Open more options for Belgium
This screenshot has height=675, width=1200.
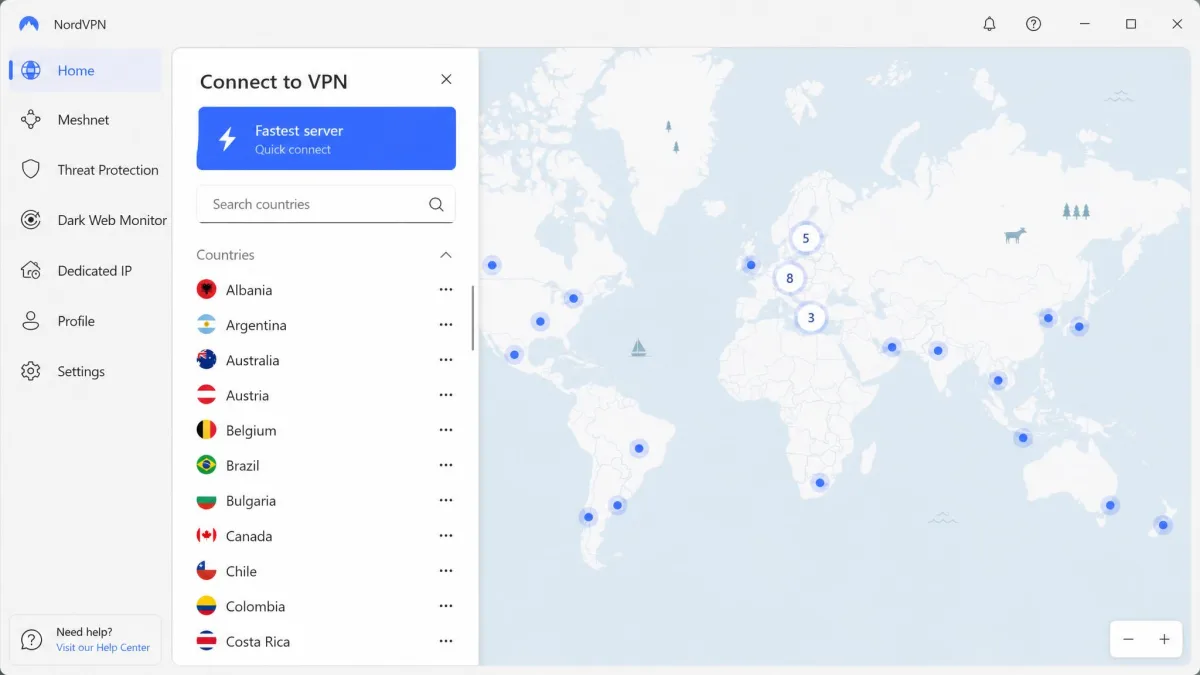[446, 430]
